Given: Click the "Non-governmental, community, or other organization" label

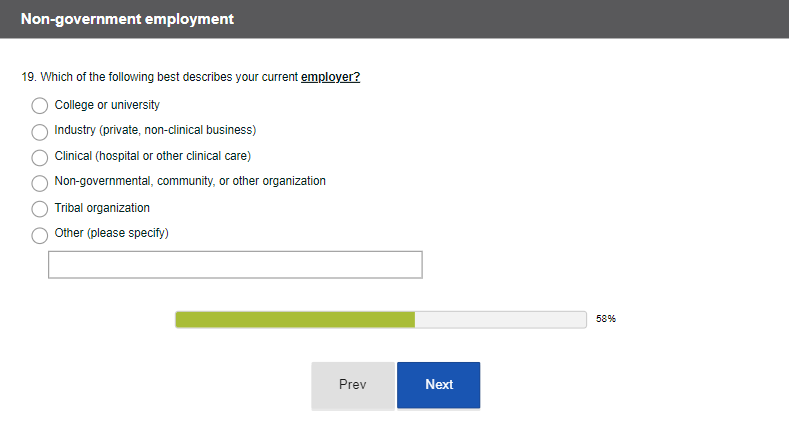Looking at the screenshot, I should pyautogui.click(x=190, y=181).
